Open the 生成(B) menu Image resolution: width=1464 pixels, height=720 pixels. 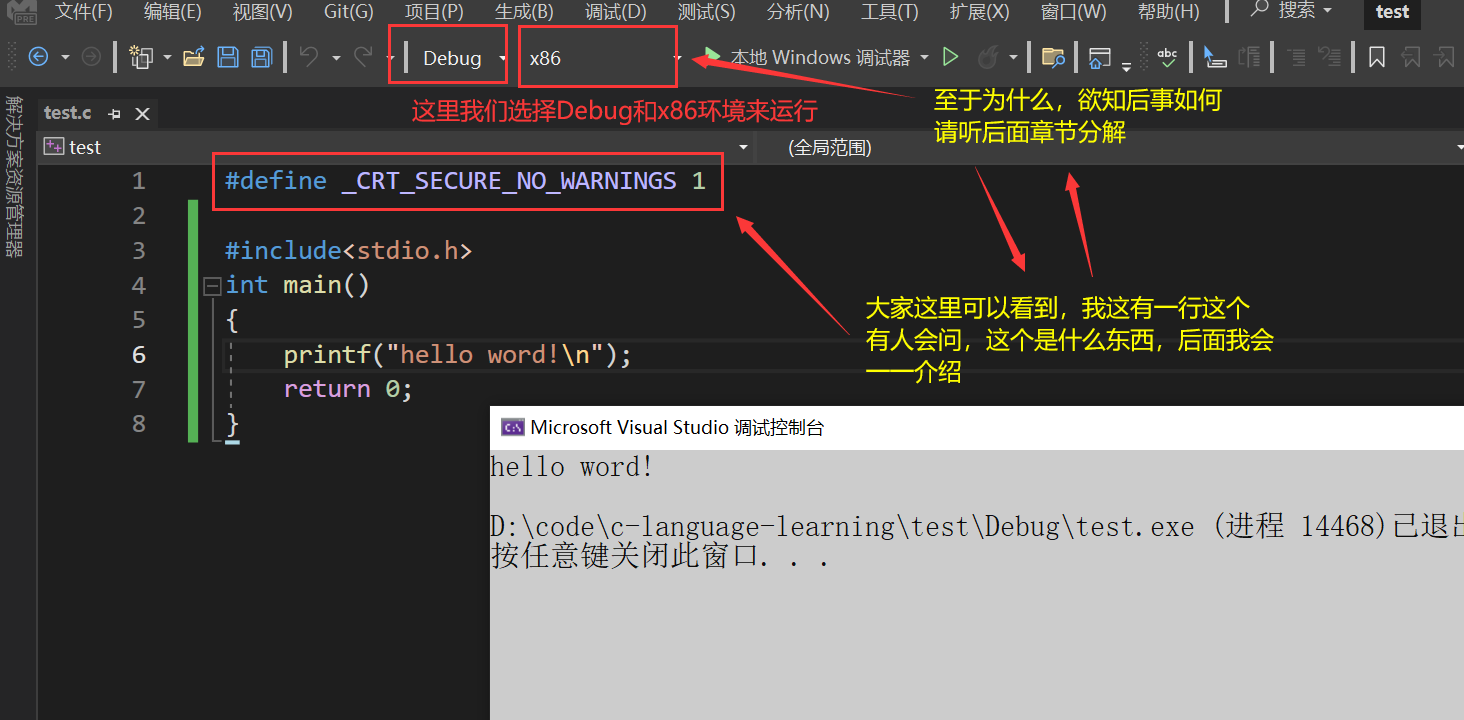click(x=524, y=12)
